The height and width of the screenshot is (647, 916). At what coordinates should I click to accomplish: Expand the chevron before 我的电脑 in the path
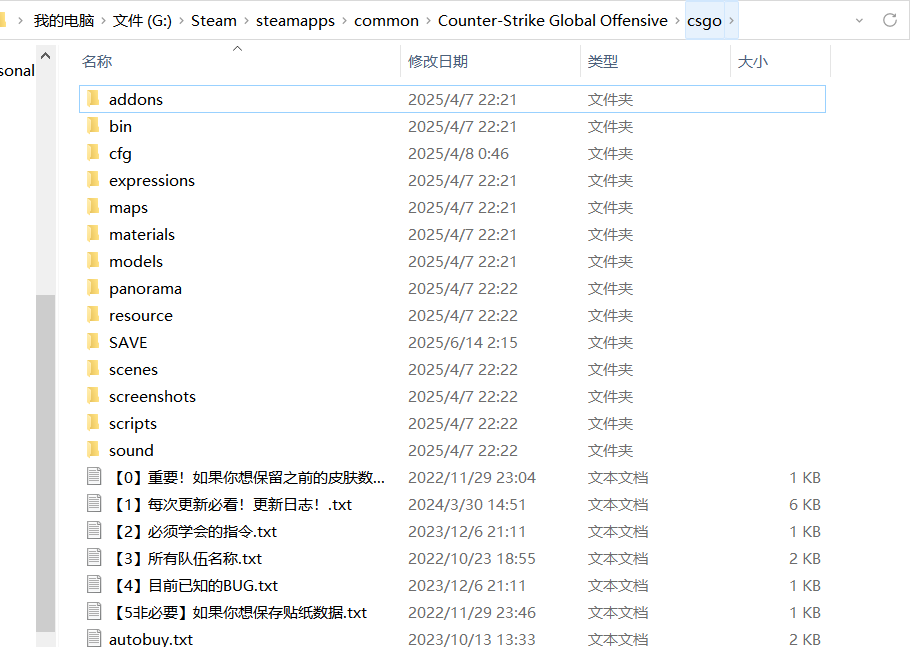20,21
